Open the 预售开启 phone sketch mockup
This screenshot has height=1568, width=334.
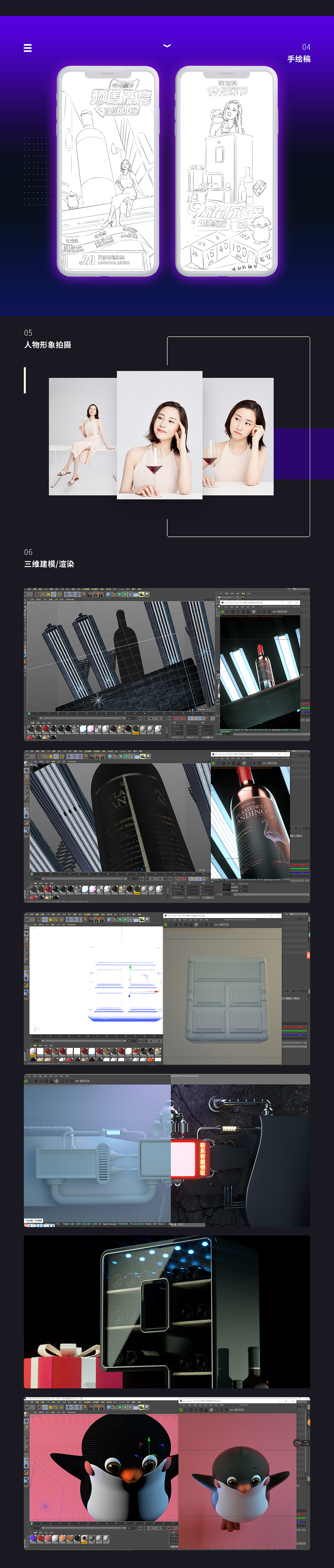tap(108, 171)
